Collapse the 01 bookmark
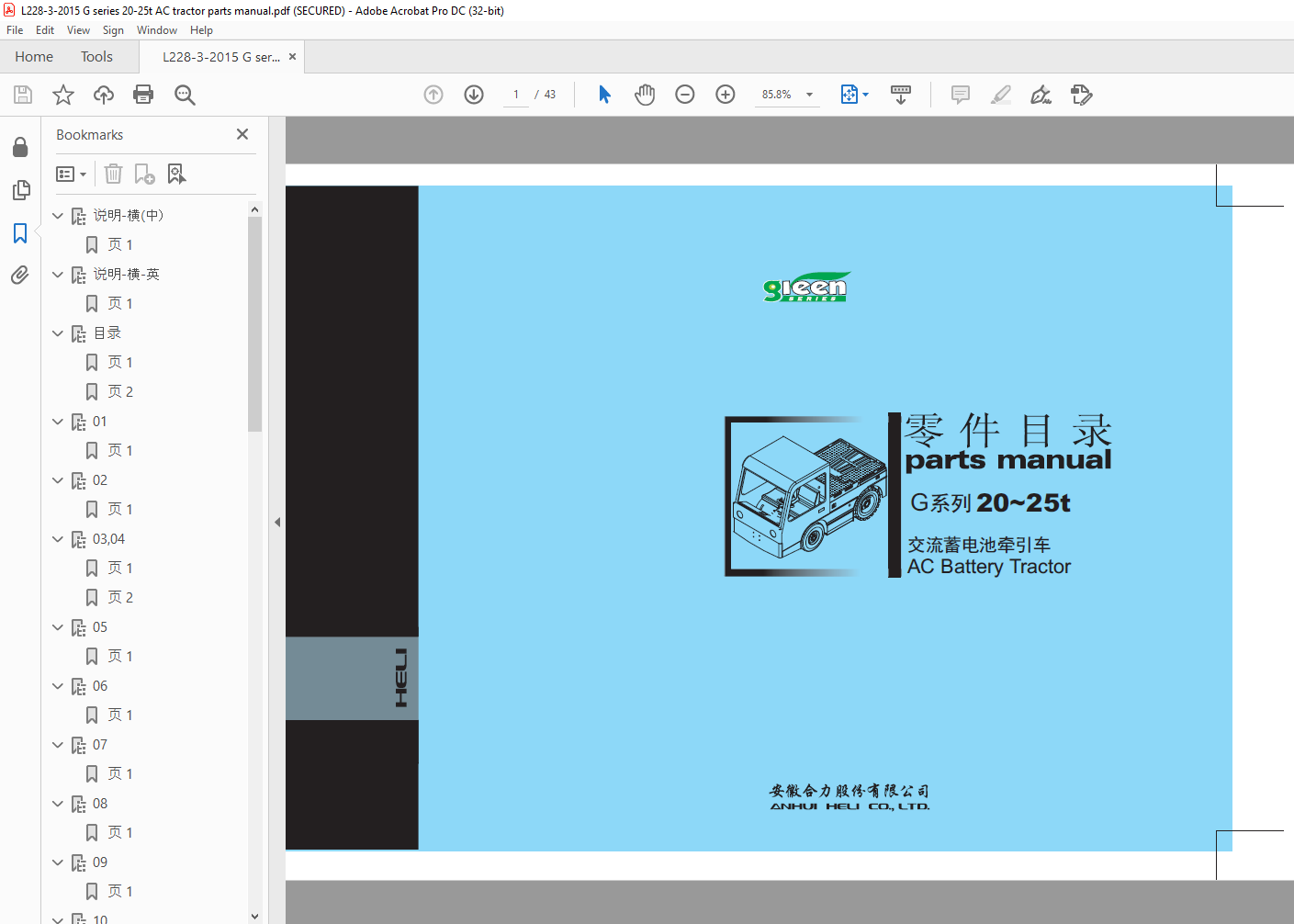Screen dimensions: 1294x924 [58, 422]
